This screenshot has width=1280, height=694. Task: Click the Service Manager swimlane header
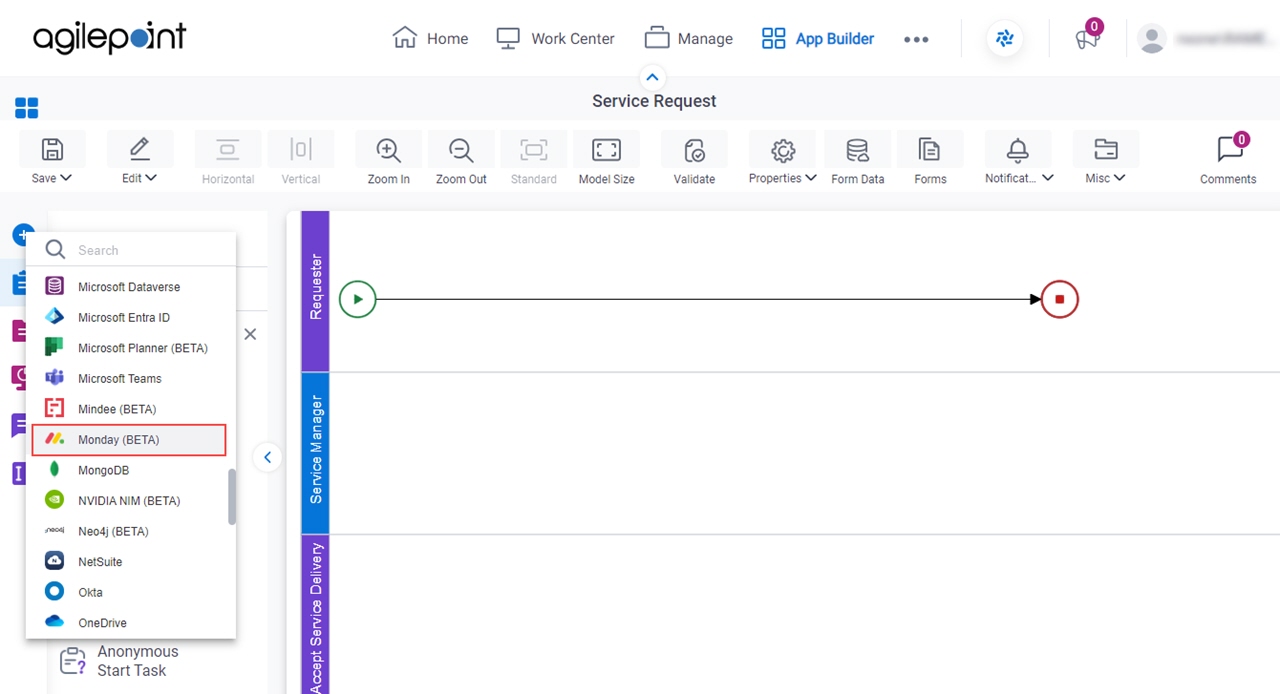click(316, 453)
